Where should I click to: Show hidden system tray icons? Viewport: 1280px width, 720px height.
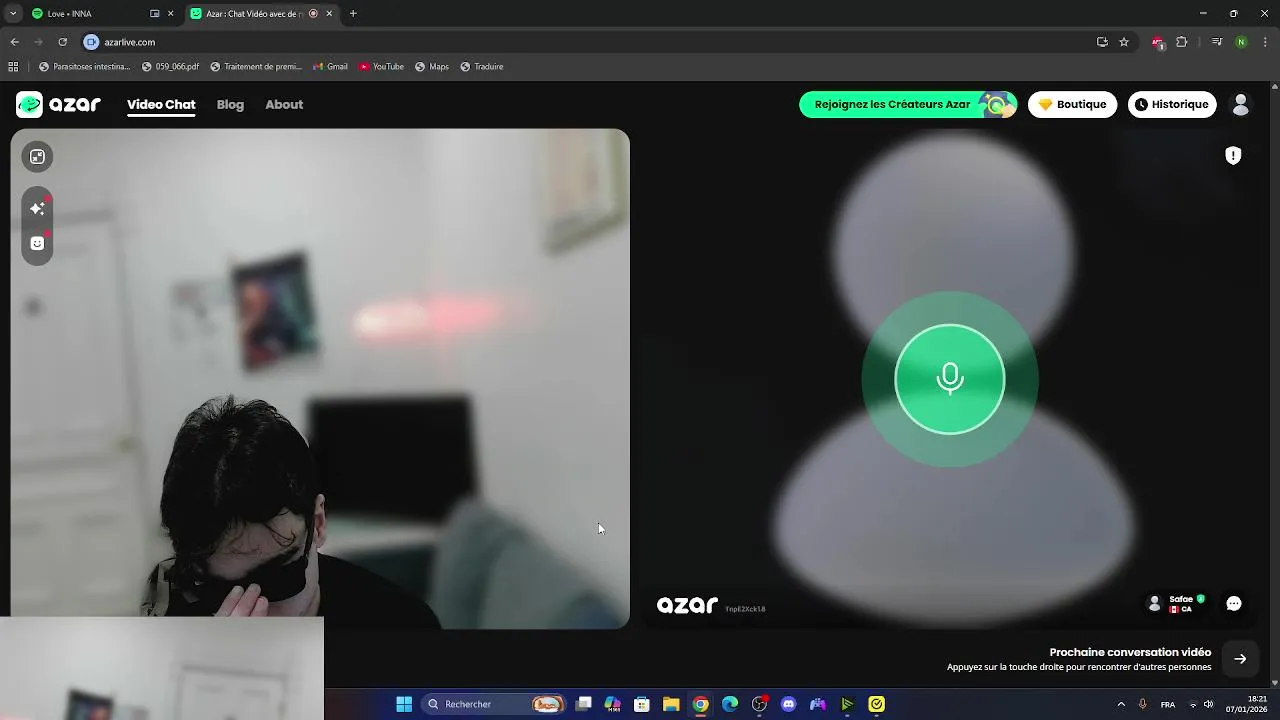(x=1121, y=704)
